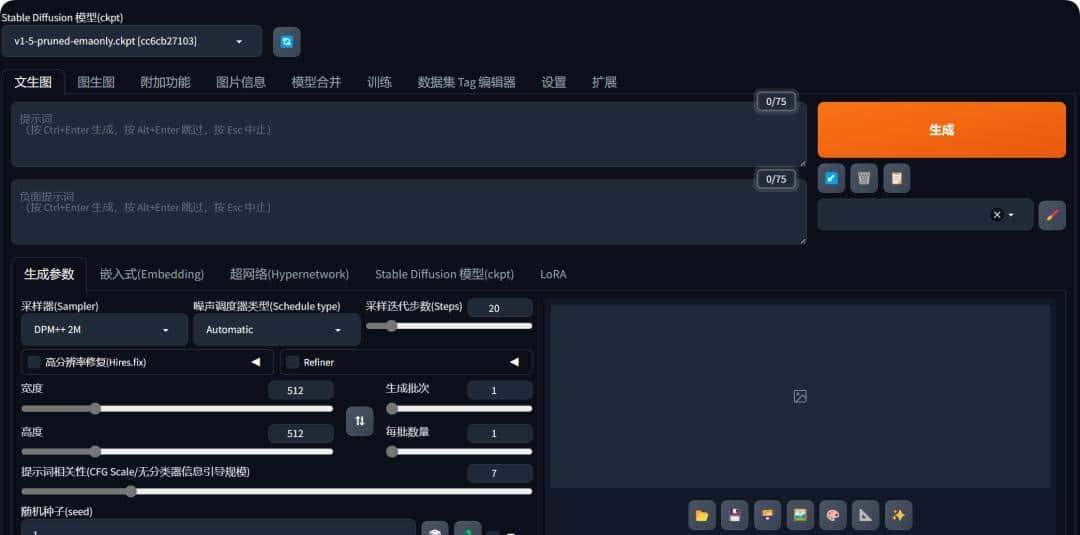This screenshot has width=1080, height=535.
Task: Open the Sampler dropdown showing DPM++ 2M
Action: pos(105,330)
